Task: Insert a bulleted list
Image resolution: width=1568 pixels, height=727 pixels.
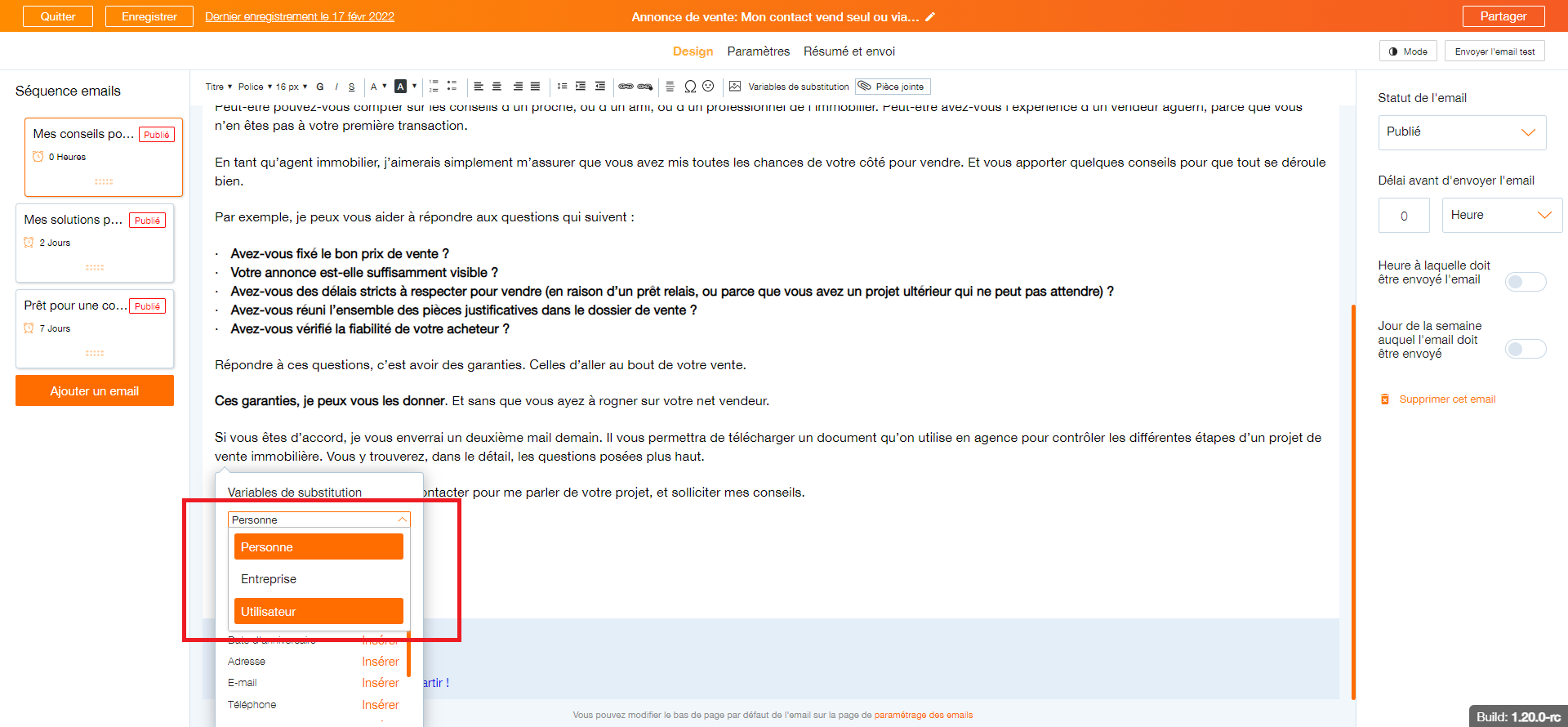Action: tap(452, 87)
